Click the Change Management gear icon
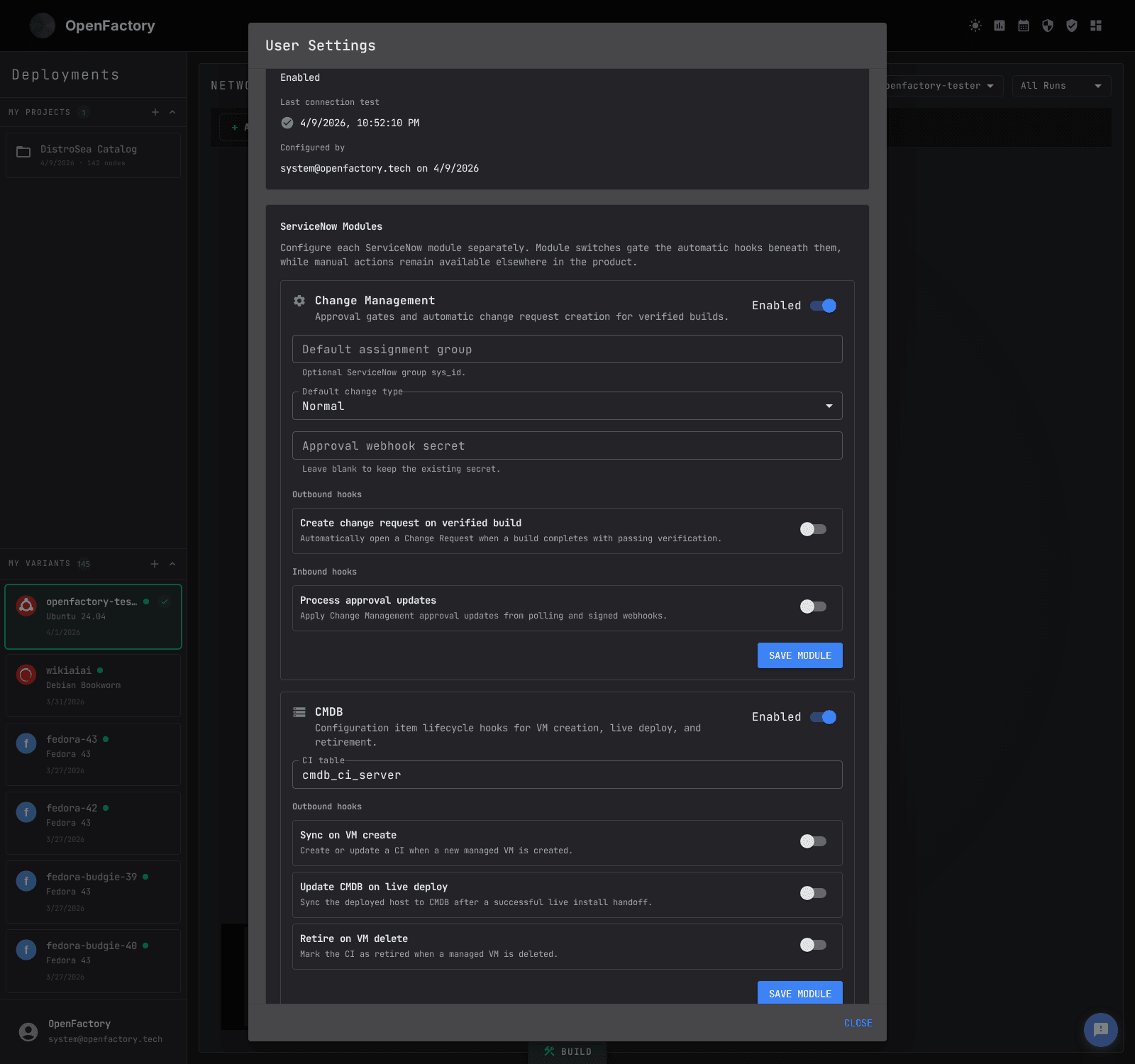 point(299,301)
